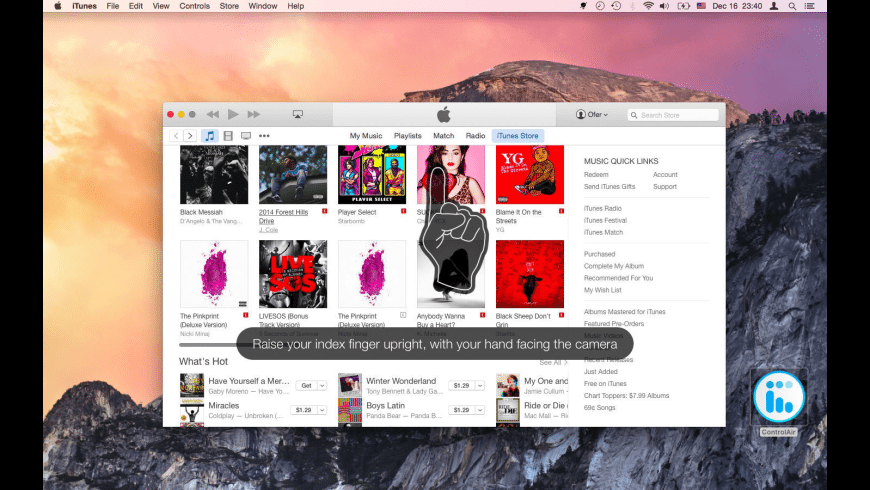Open the Controls menu in menu bar
The image size is (870, 490).
[194, 6]
